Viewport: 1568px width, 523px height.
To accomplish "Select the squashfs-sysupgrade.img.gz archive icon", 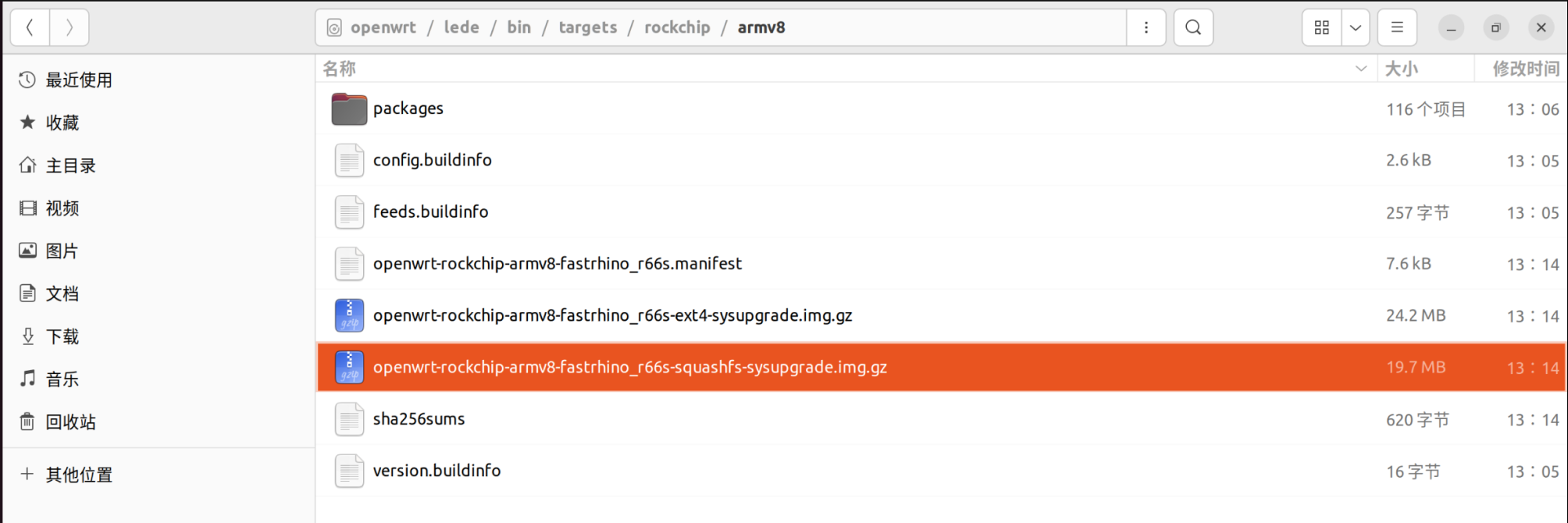I will tap(349, 368).
